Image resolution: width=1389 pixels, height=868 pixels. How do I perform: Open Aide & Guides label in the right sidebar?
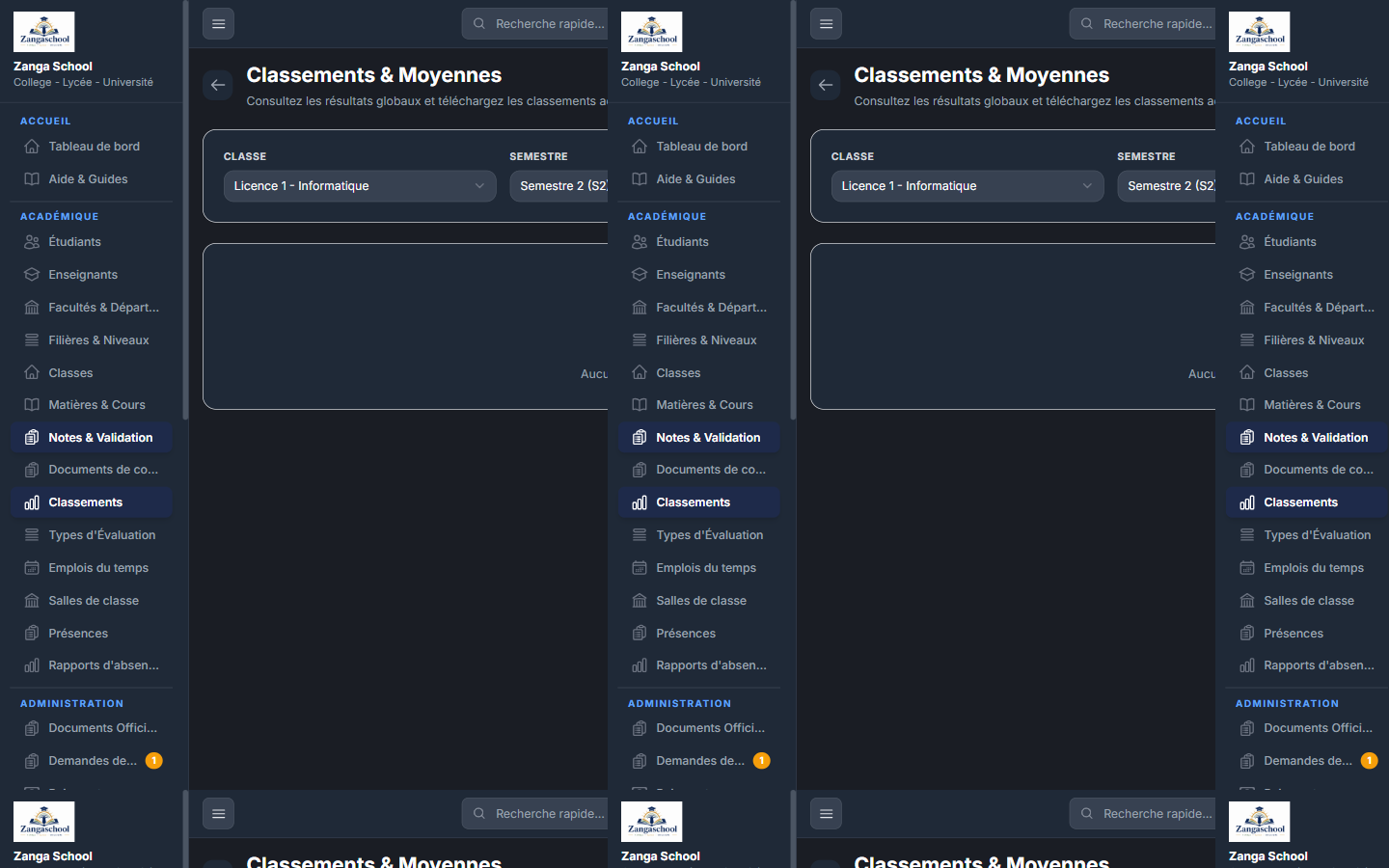point(1303,179)
